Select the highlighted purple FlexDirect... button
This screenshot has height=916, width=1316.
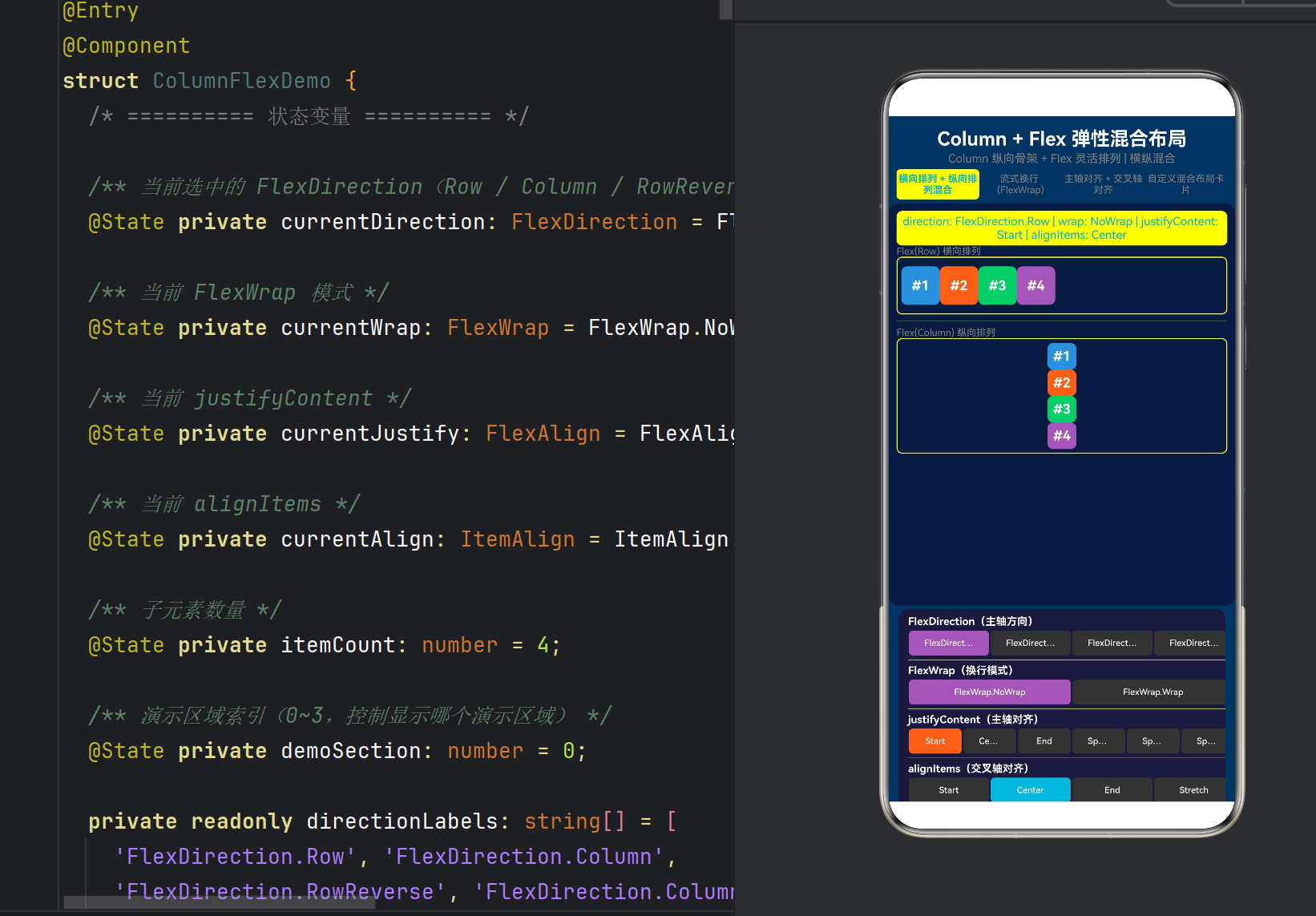[x=948, y=643]
